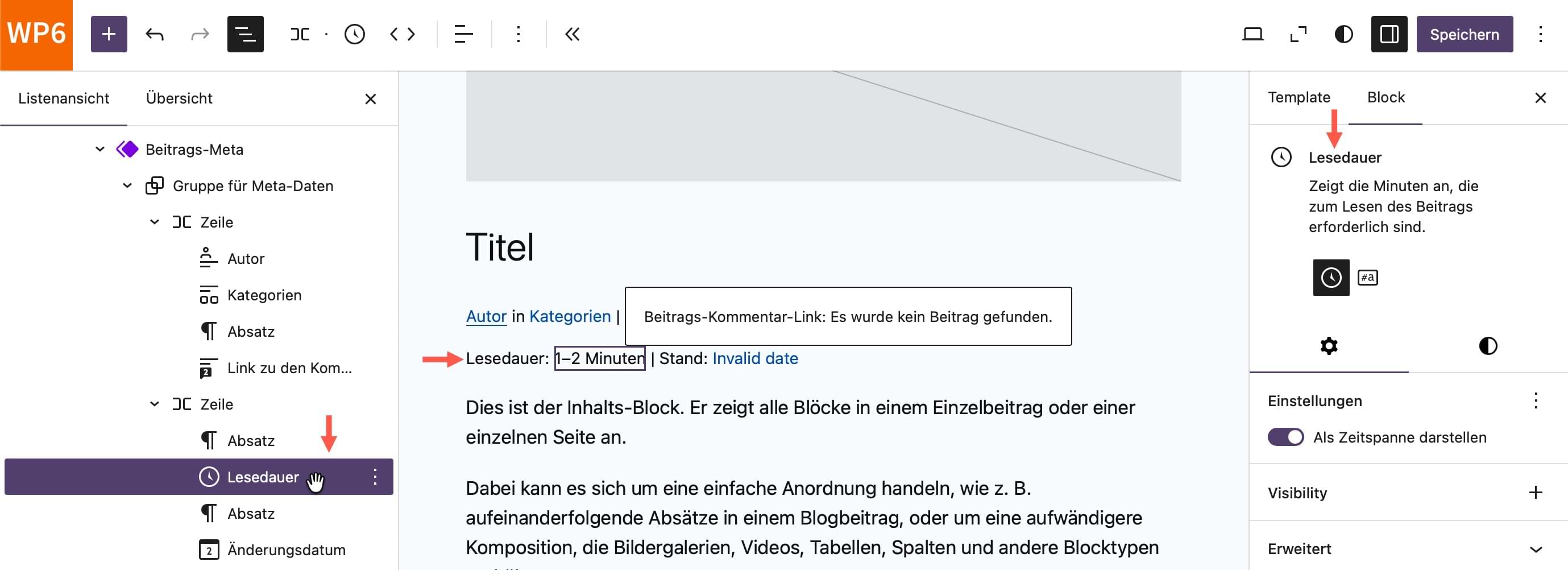Open options menu for Lesedauer list item

pos(375,477)
